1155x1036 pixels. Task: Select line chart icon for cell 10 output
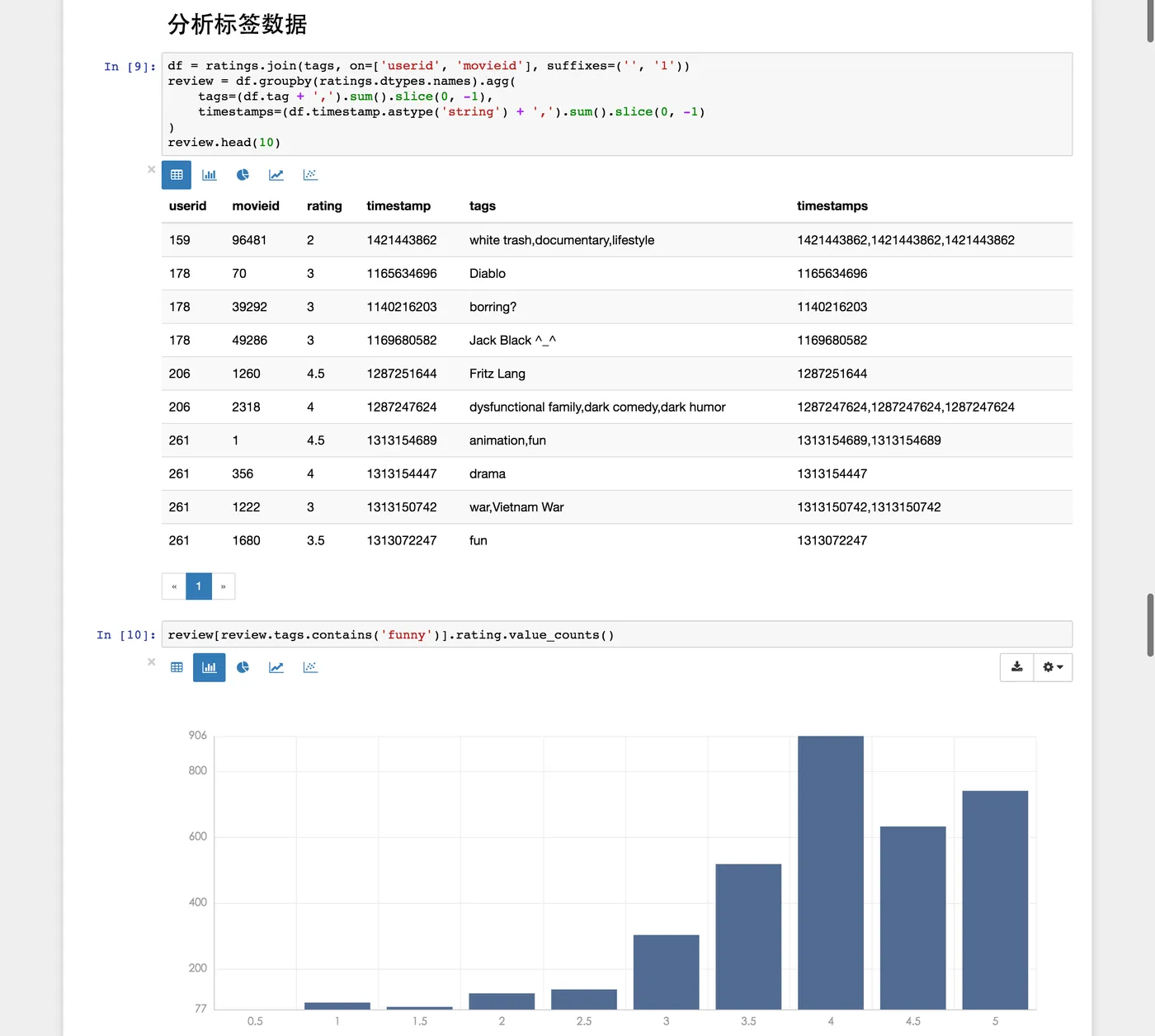(x=276, y=667)
